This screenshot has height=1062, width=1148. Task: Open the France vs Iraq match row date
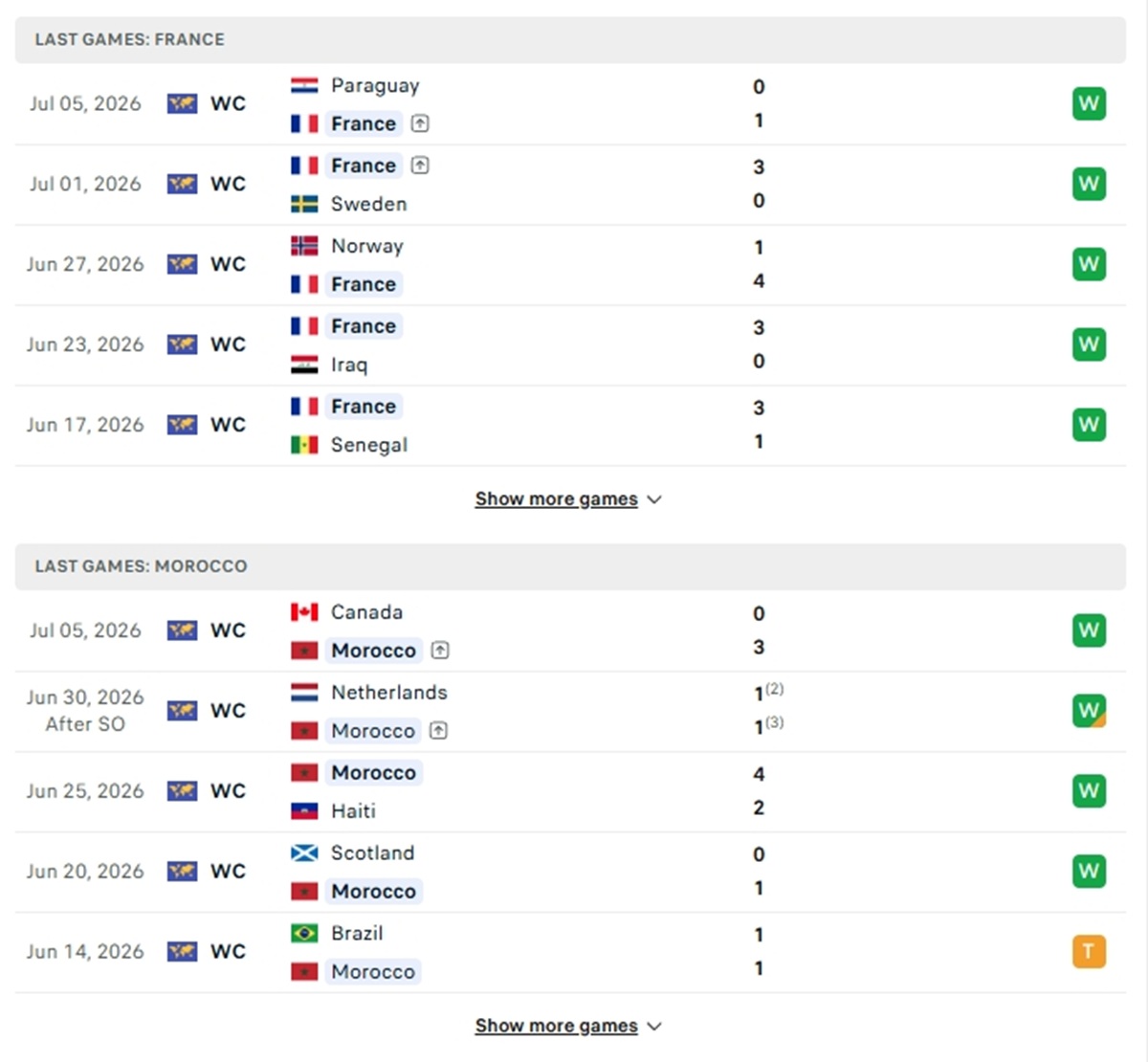85,344
